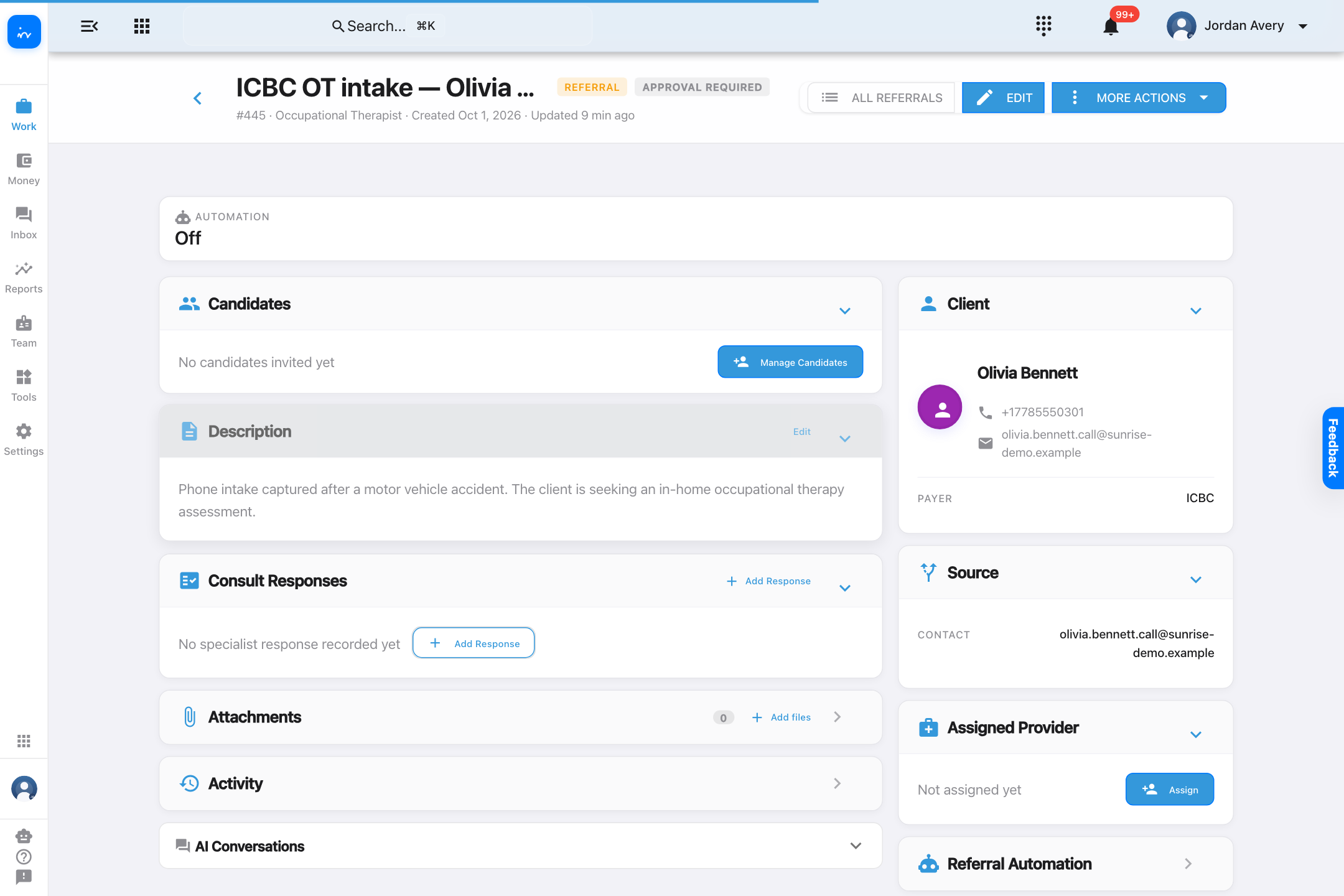Open the bottom sidebar grid icon

click(x=24, y=741)
